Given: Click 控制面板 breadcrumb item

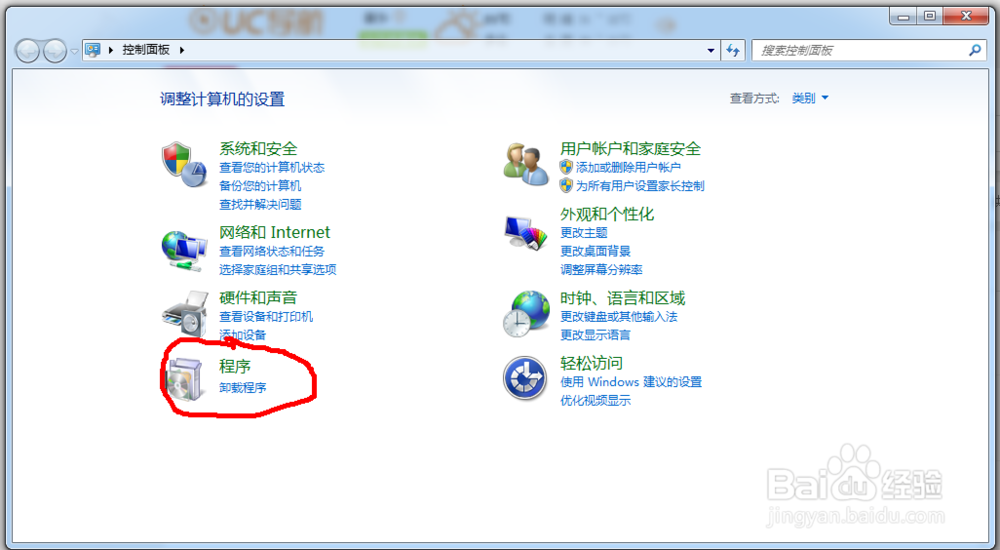Looking at the screenshot, I should coord(146,50).
